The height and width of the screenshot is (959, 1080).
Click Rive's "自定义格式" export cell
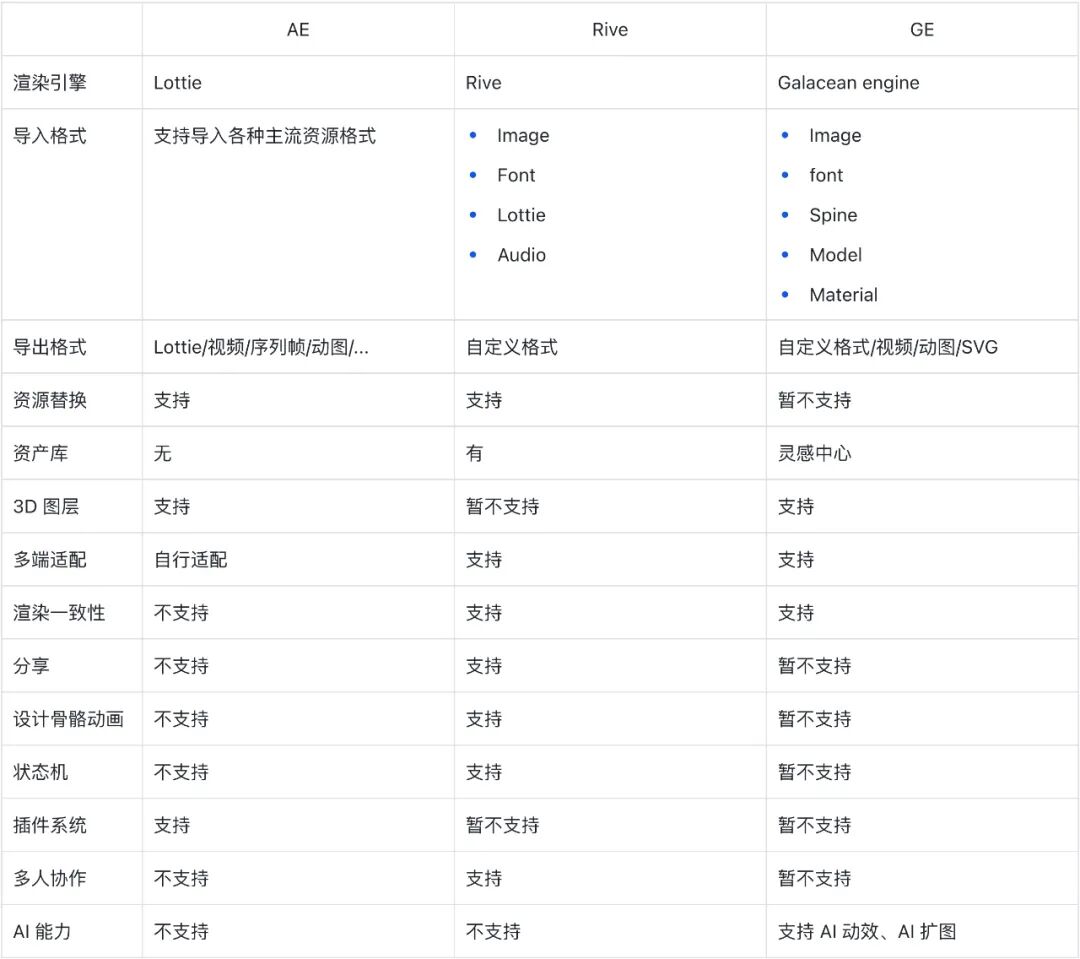point(512,347)
